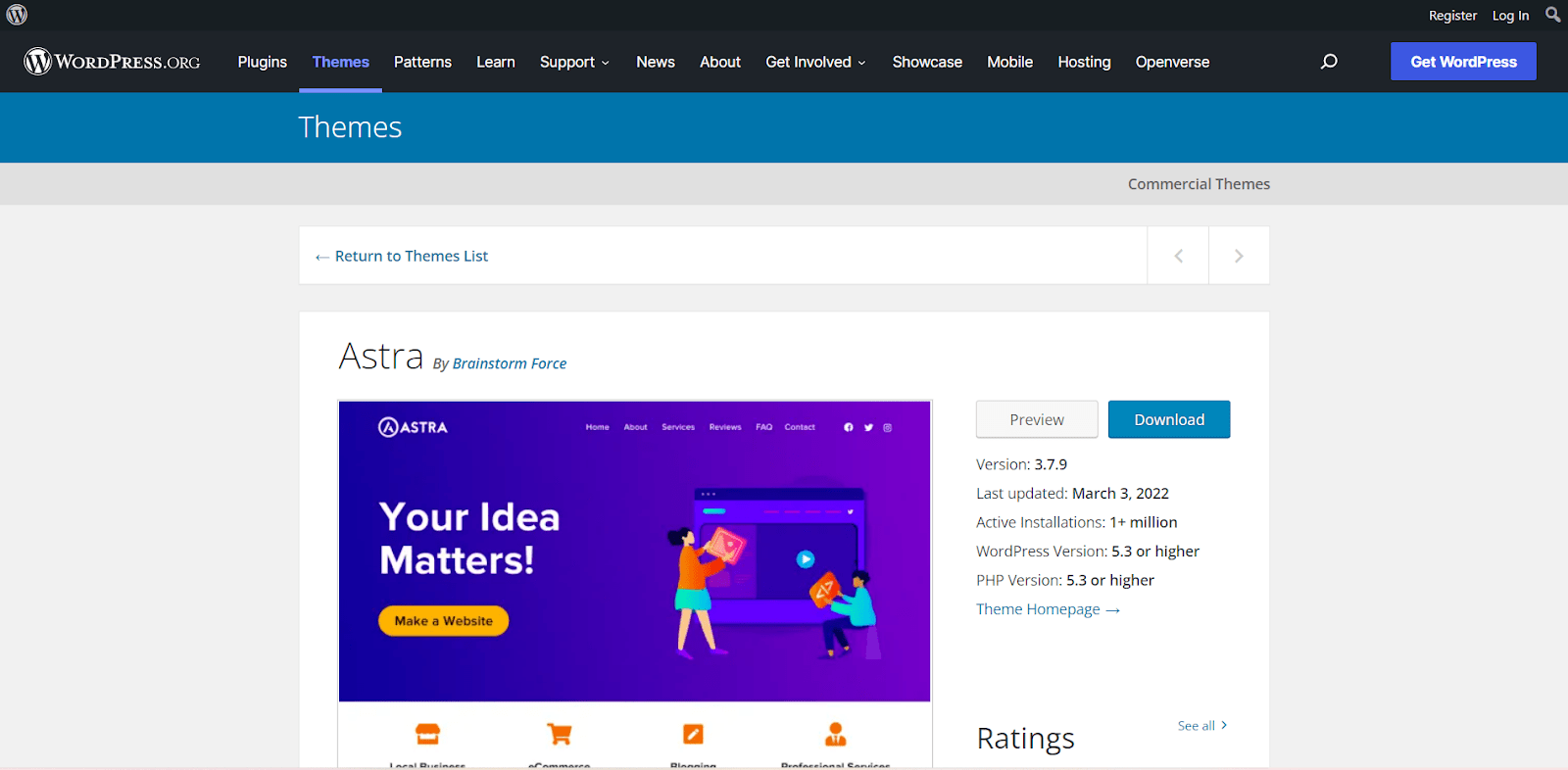Click Local Business storefront icon in screenshot
The image size is (1568, 770).
427,734
